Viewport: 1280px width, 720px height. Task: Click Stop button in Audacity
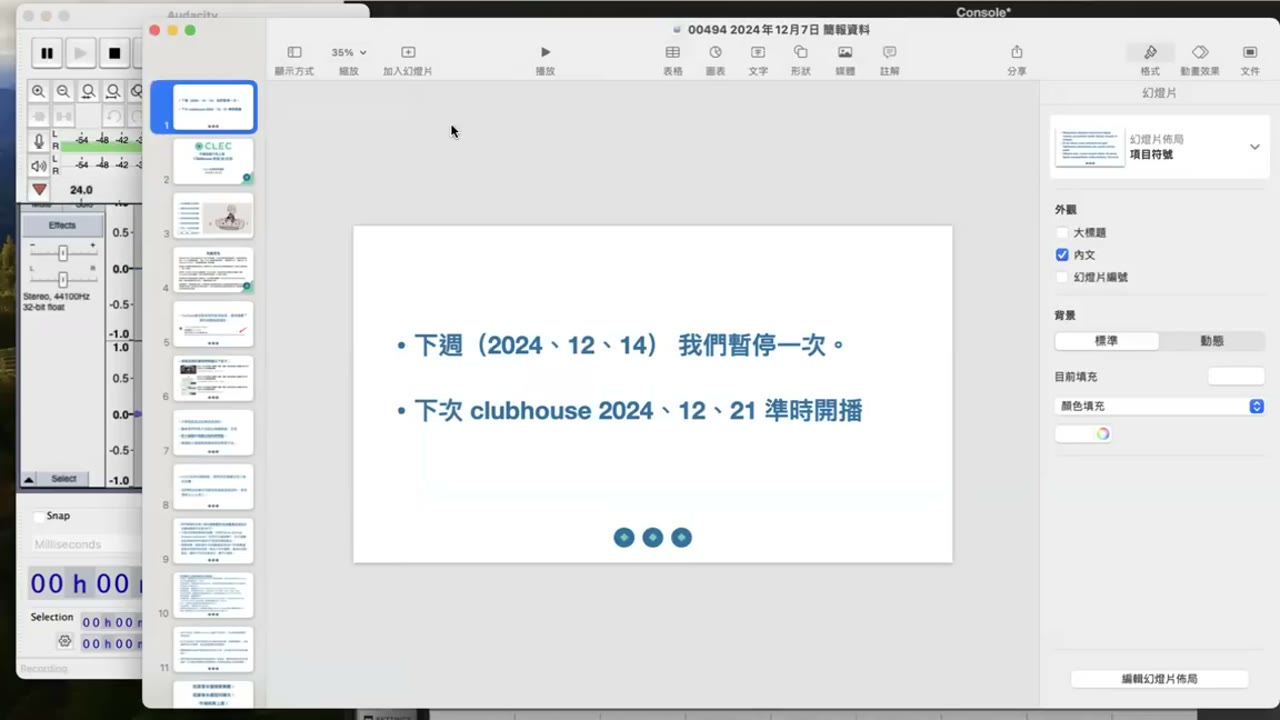point(115,53)
